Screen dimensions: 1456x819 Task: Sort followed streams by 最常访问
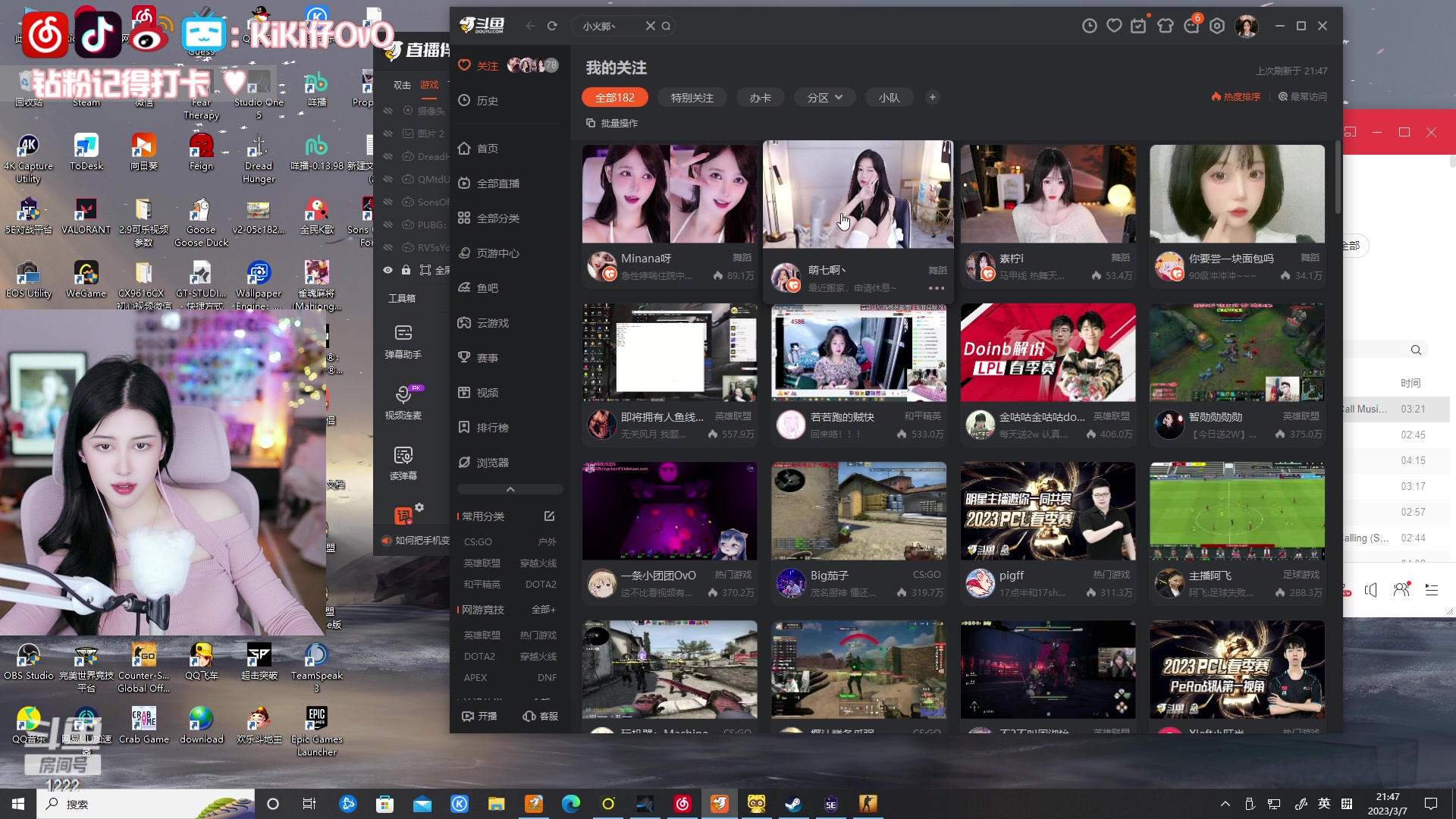[1303, 97]
